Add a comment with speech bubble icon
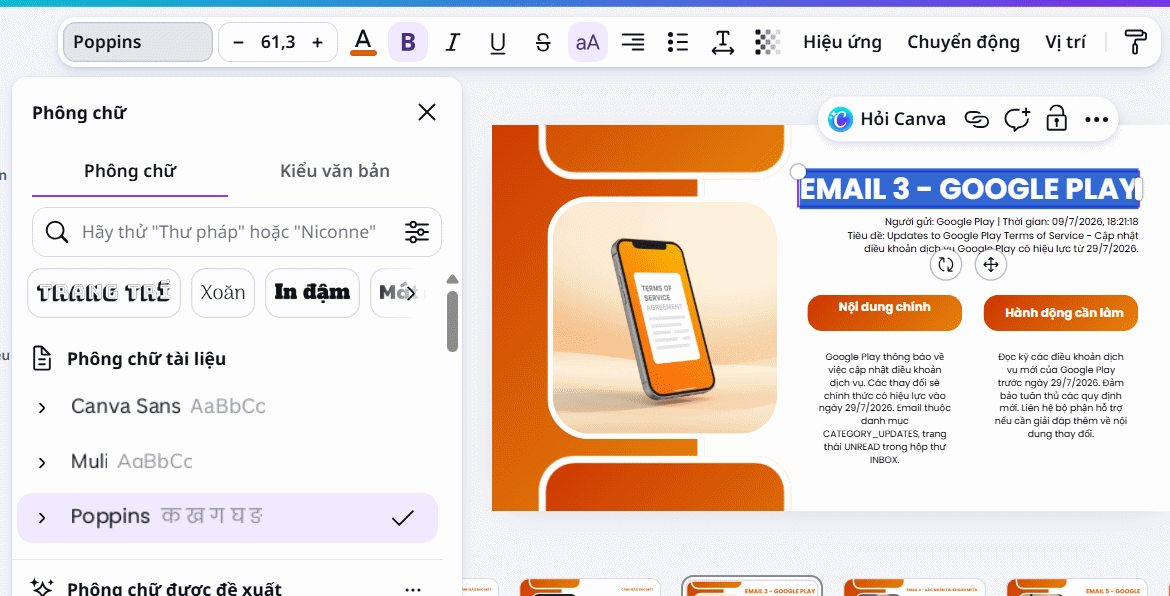The width and height of the screenshot is (1170, 596). pos(1016,119)
